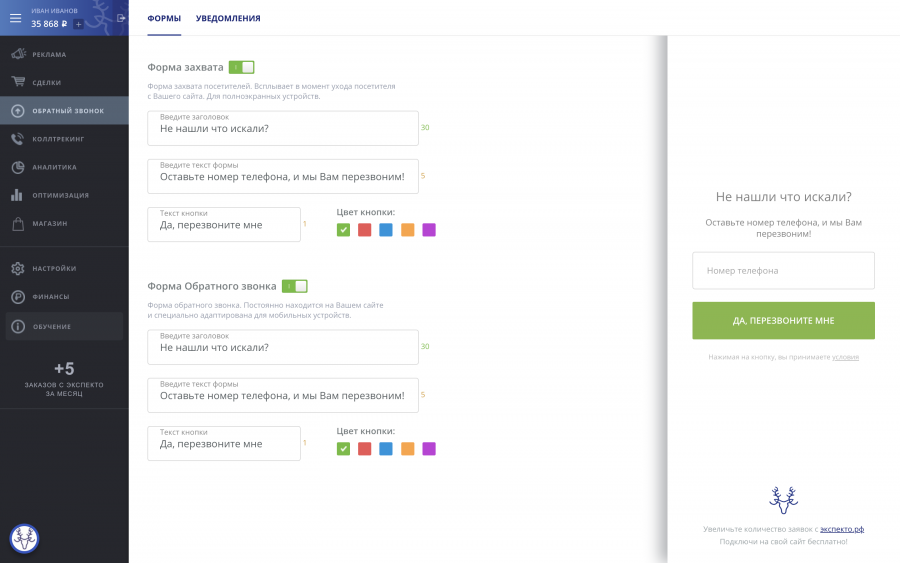Screen dimensions: 900x563
Task: Open Оптимизация via the bar chart icon
Action: pyautogui.click(x=17, y=195)
